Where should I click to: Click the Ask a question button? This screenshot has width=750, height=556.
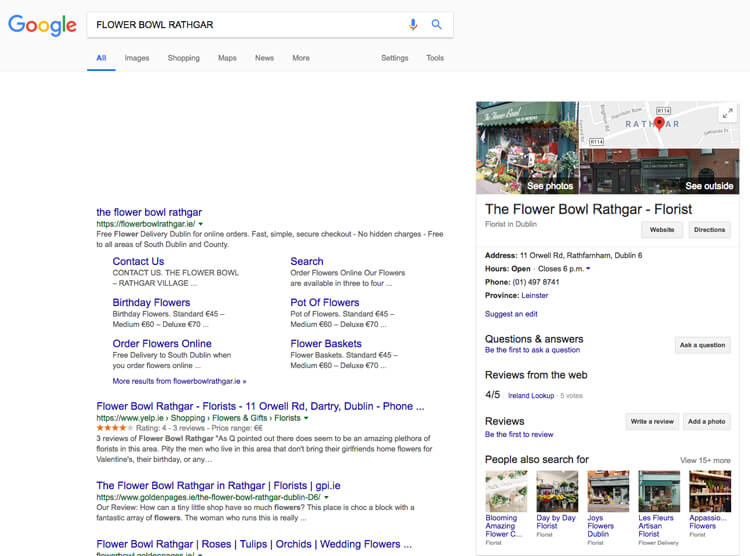(x=702, y=345)
